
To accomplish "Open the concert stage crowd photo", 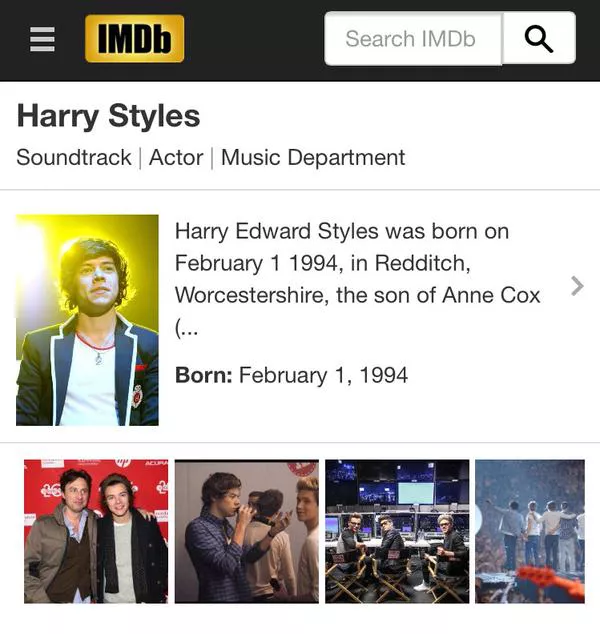I will (530, 531).
